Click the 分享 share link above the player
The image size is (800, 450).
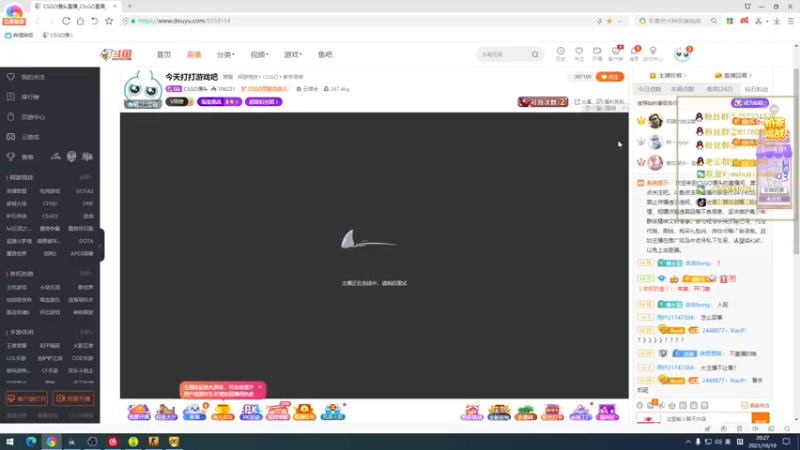click(x=583, y=102)
